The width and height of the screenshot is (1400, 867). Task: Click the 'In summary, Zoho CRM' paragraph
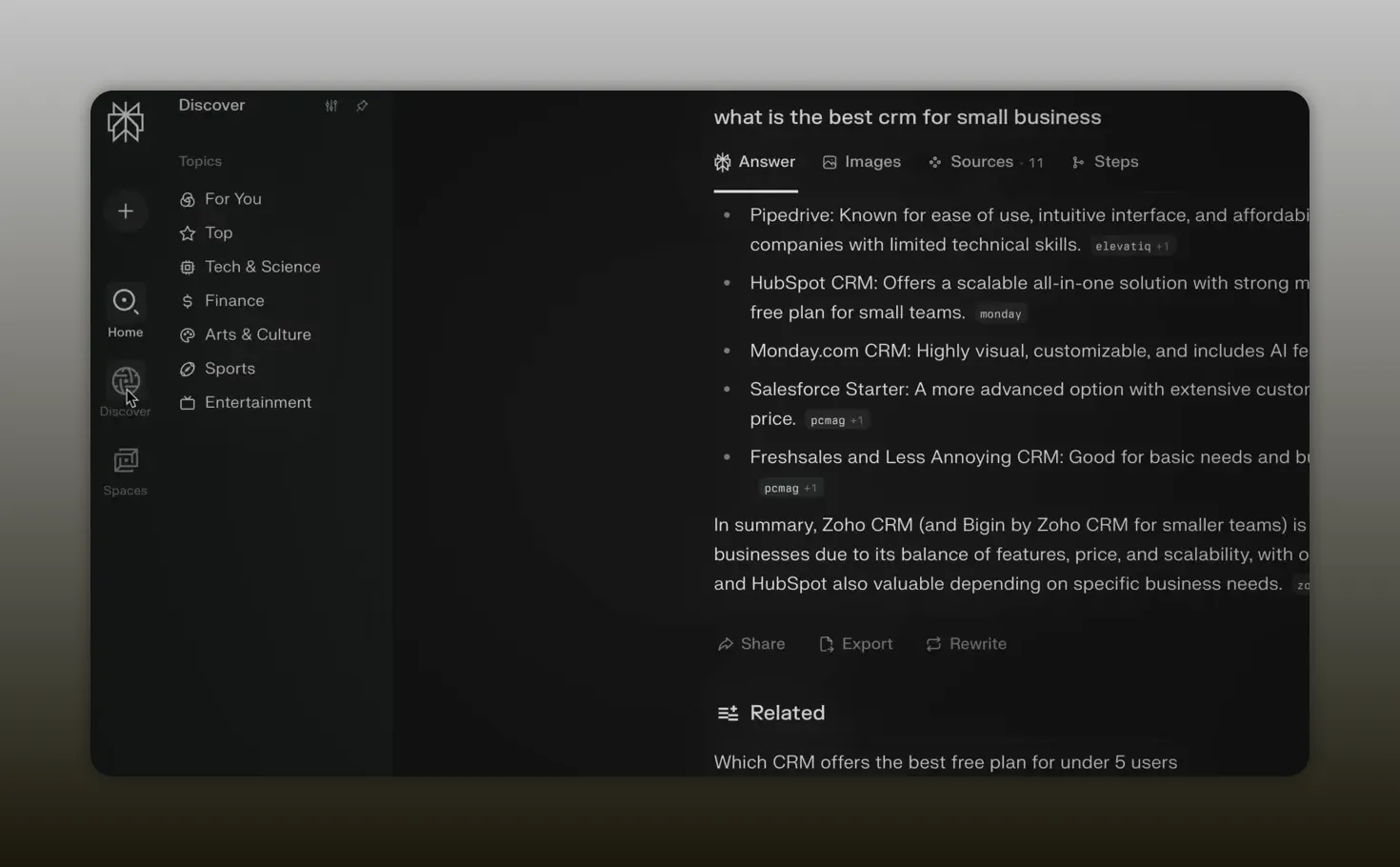(x=1010, y=554)
